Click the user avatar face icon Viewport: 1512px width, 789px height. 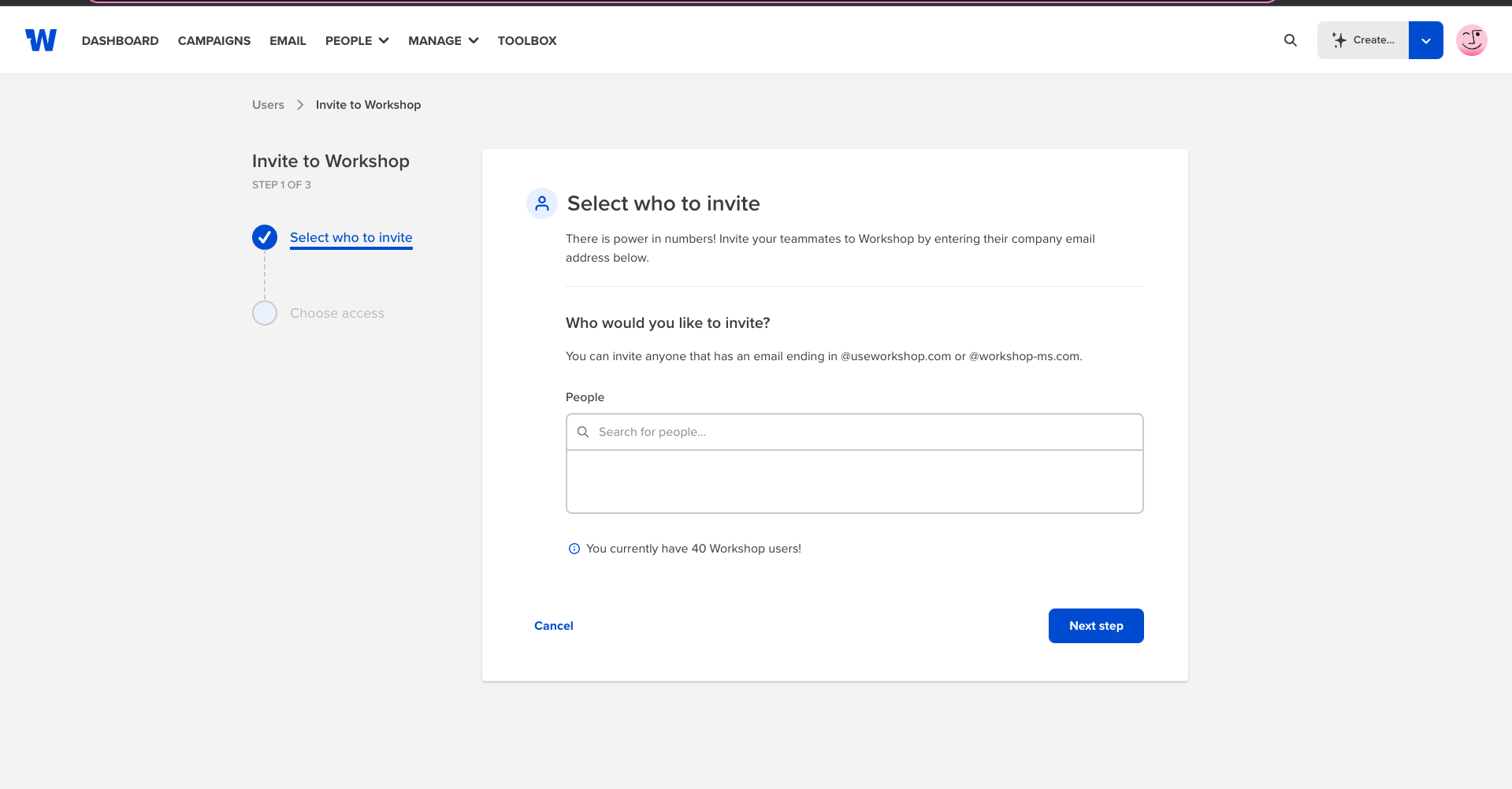point(1471,40)
